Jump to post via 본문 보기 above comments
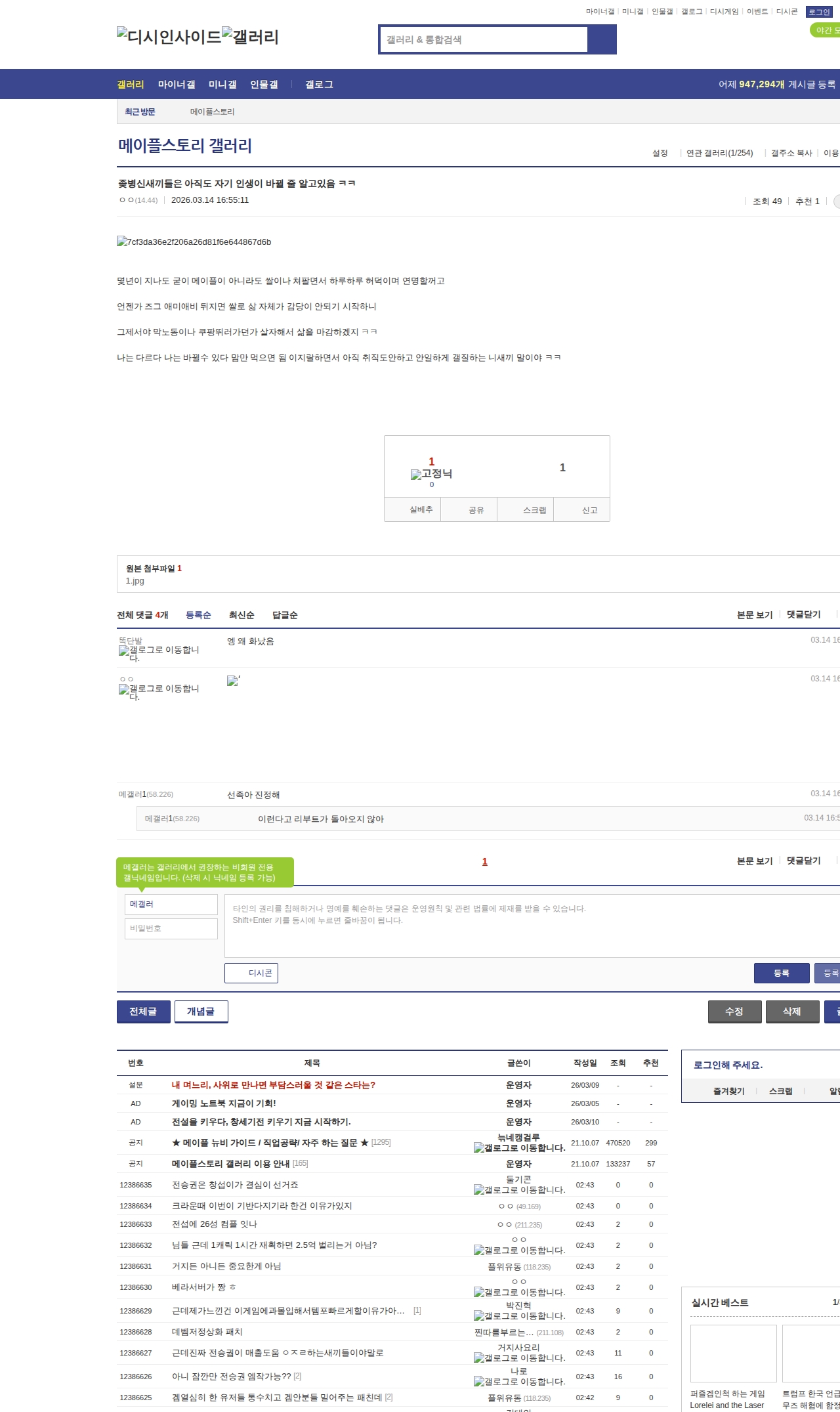840x1412 pixels. click(755, 614)
